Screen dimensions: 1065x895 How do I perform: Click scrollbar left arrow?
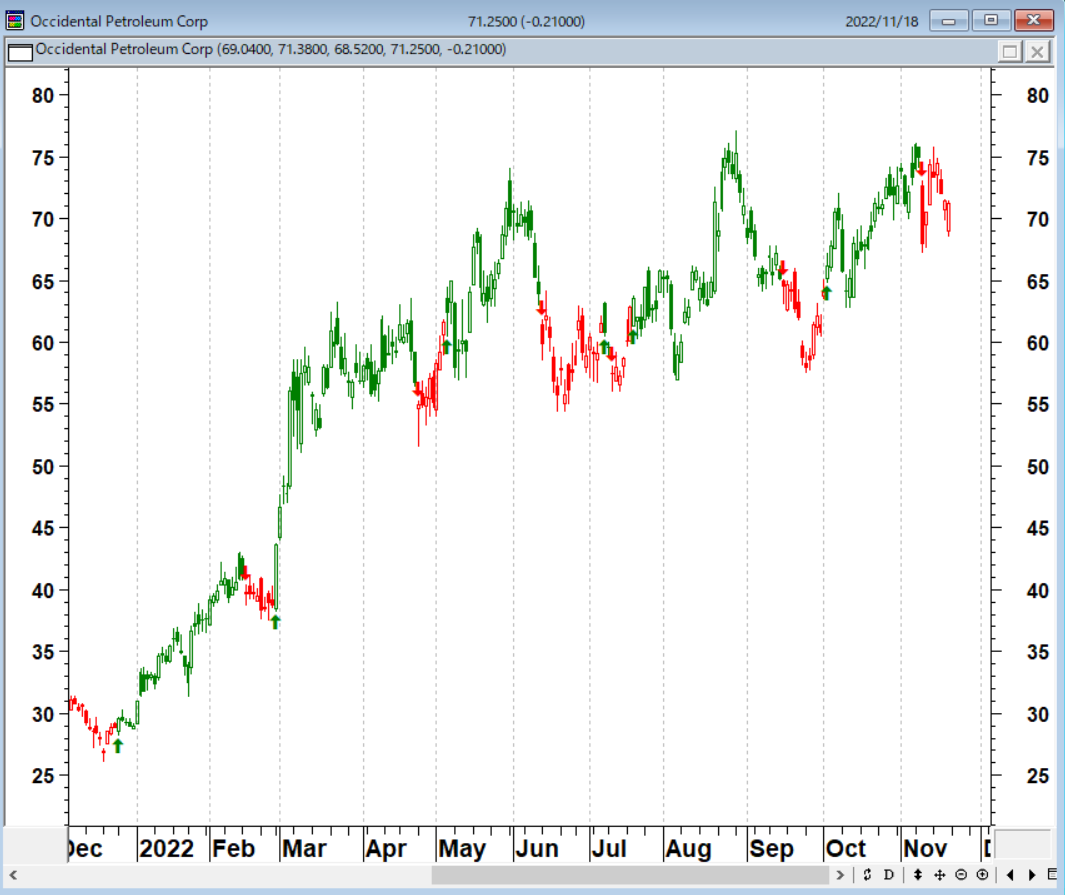click(13, 875)
